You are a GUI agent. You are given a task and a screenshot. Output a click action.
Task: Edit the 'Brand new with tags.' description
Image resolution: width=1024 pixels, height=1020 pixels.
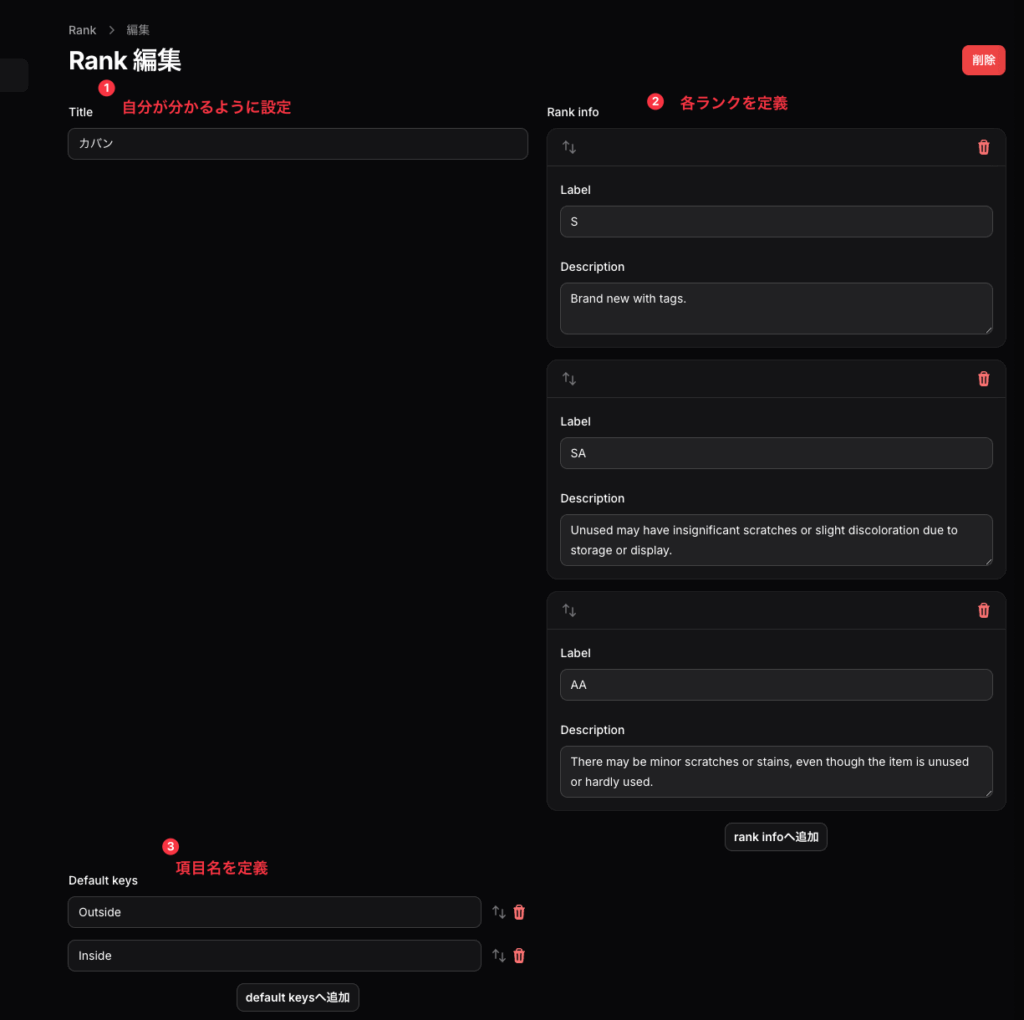pos(775,308)
